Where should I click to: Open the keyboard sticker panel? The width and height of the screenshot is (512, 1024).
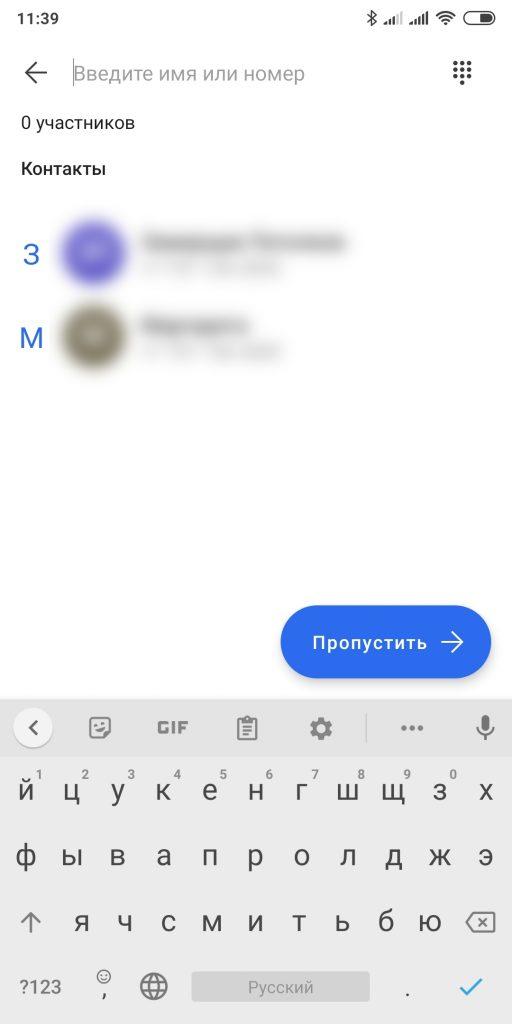click(100, 728)
